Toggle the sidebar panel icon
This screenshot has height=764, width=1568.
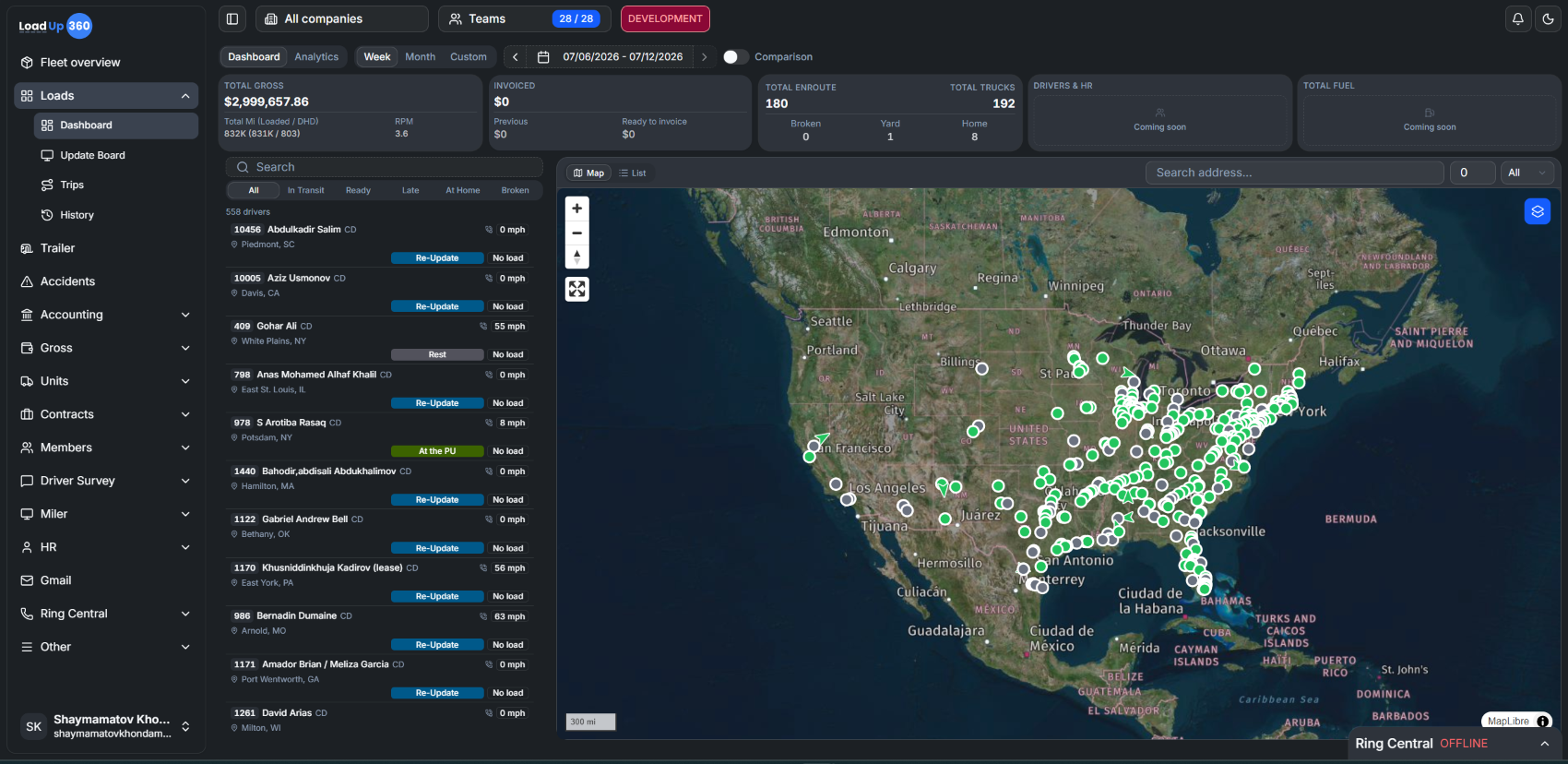point(232,18)
